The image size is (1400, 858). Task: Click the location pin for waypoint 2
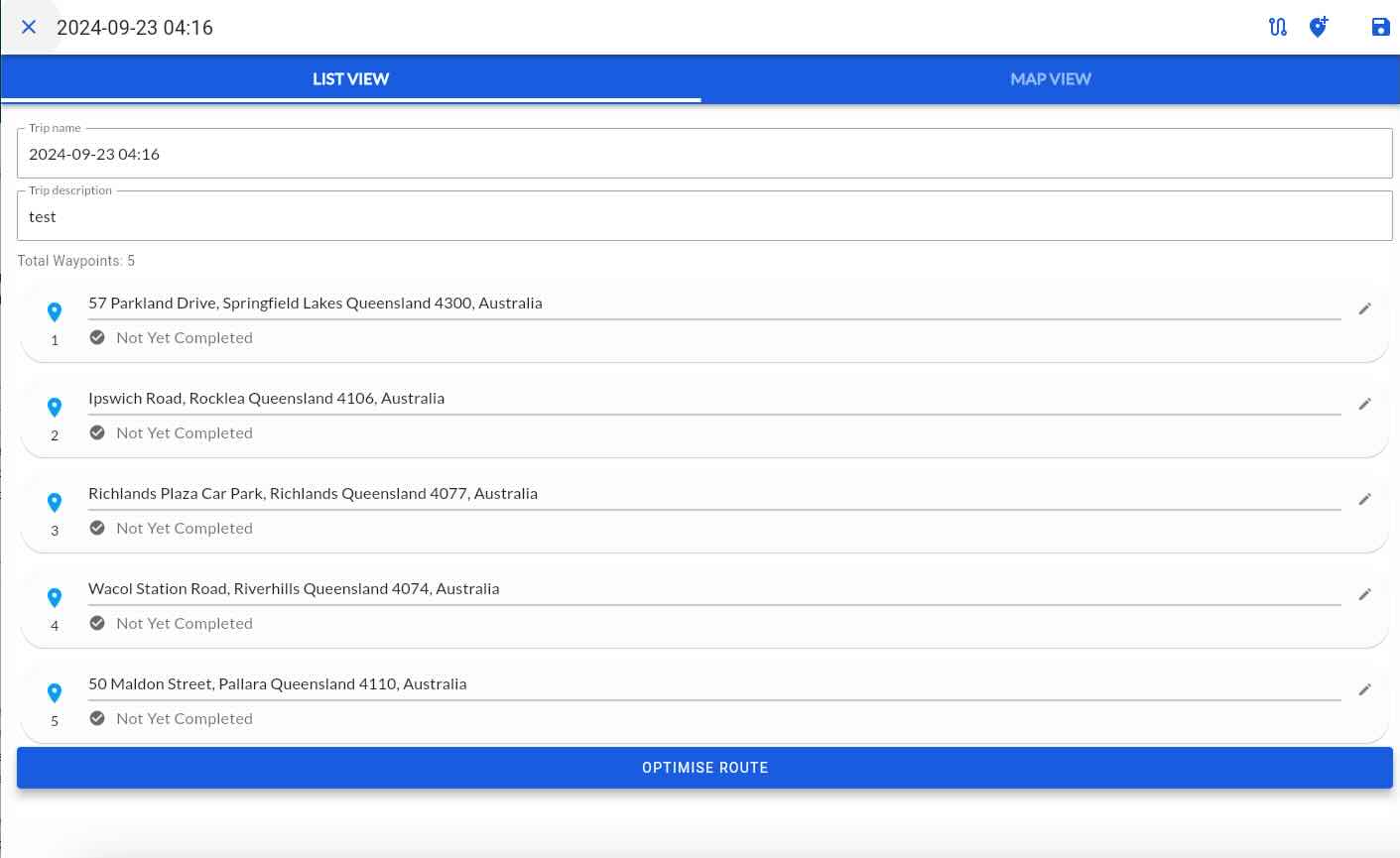55,407
